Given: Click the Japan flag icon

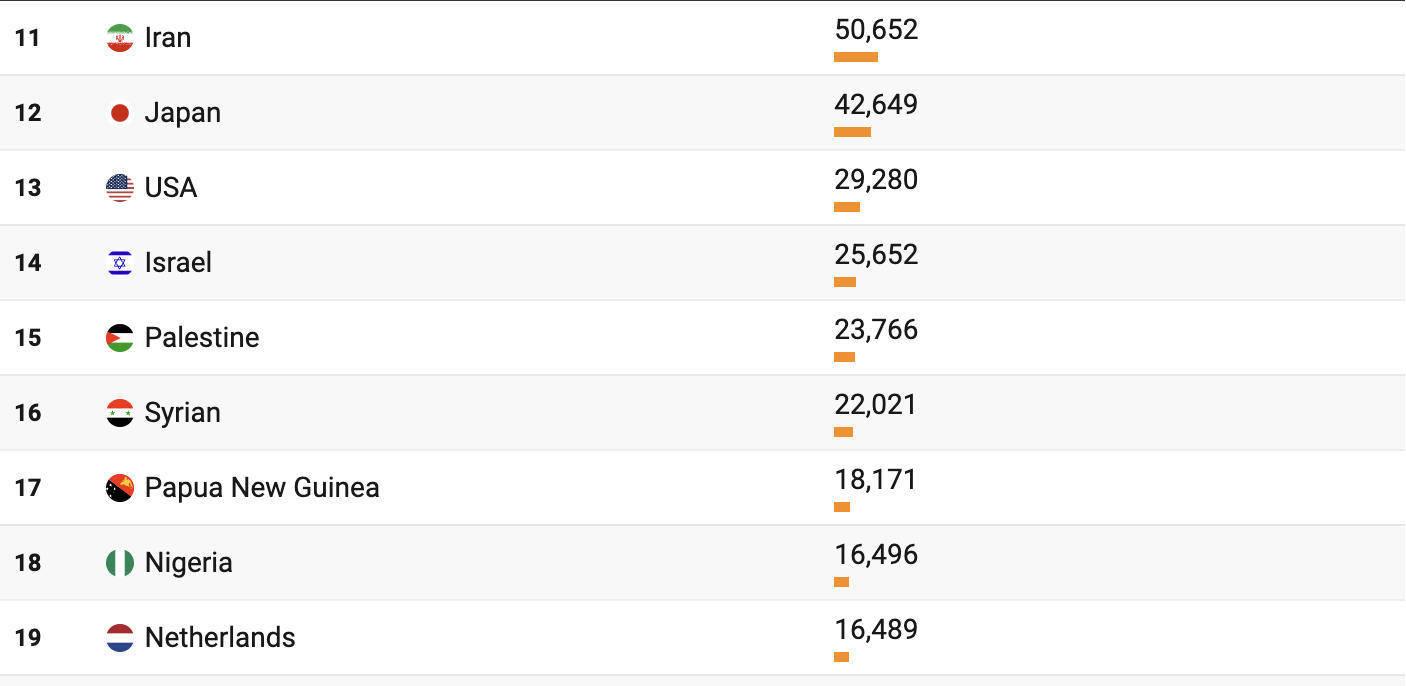Looking at the screenshot, I should tap(120, 113).
